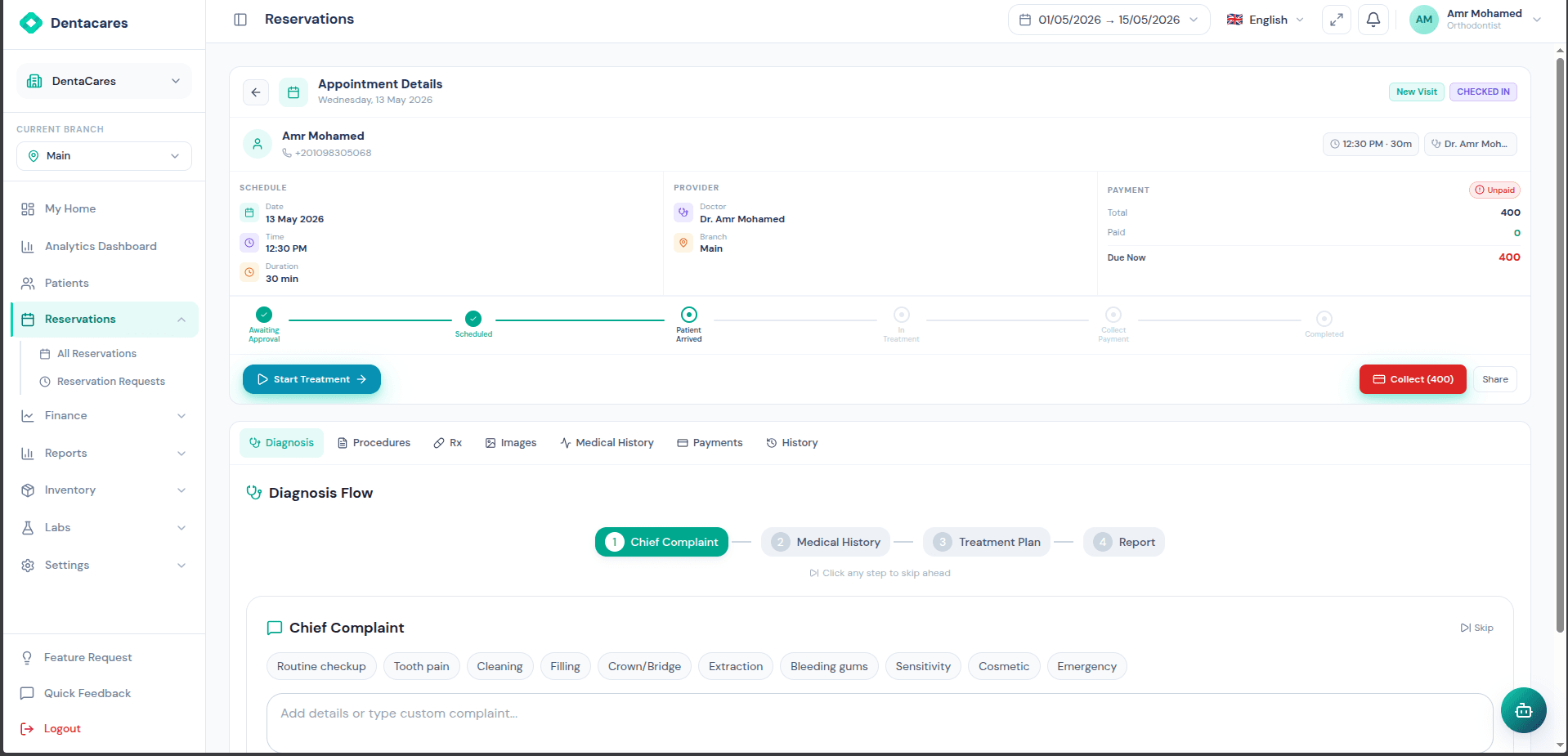Click the Patients people icon
Screen dimensions: 1568x756
pyautogui.click(x=28, y=284)
